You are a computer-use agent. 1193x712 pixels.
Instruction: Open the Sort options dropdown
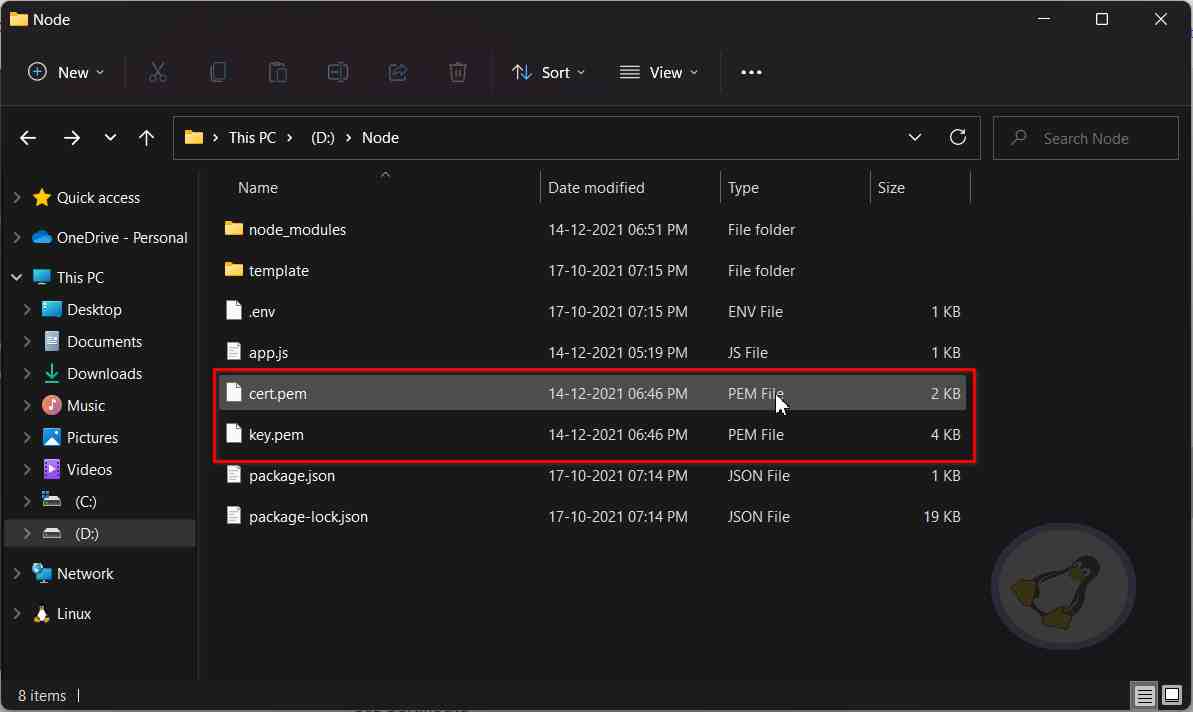point(548,72)
